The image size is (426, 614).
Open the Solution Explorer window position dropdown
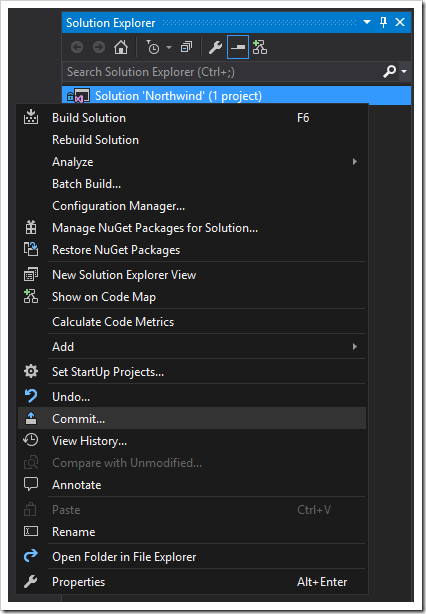367,22
